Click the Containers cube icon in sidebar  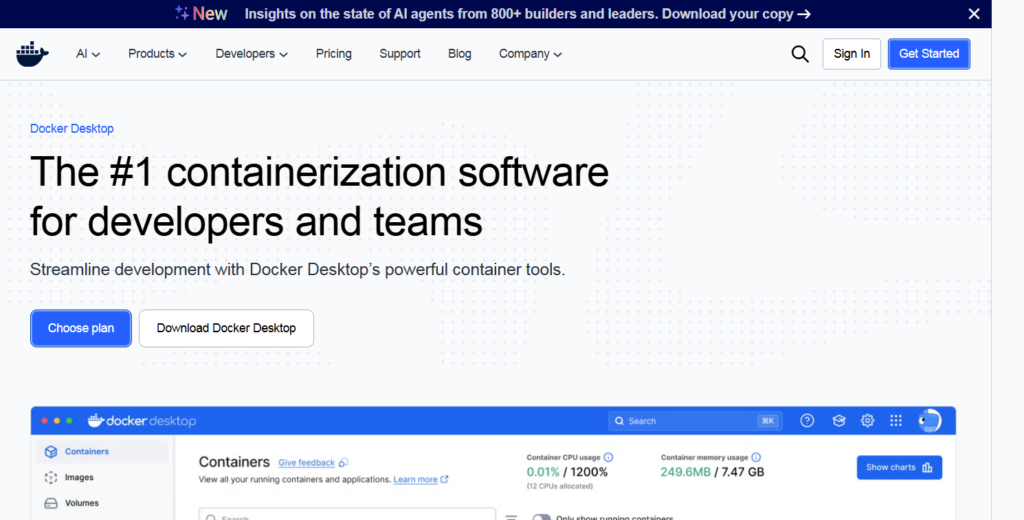click(x=51, y=451)
